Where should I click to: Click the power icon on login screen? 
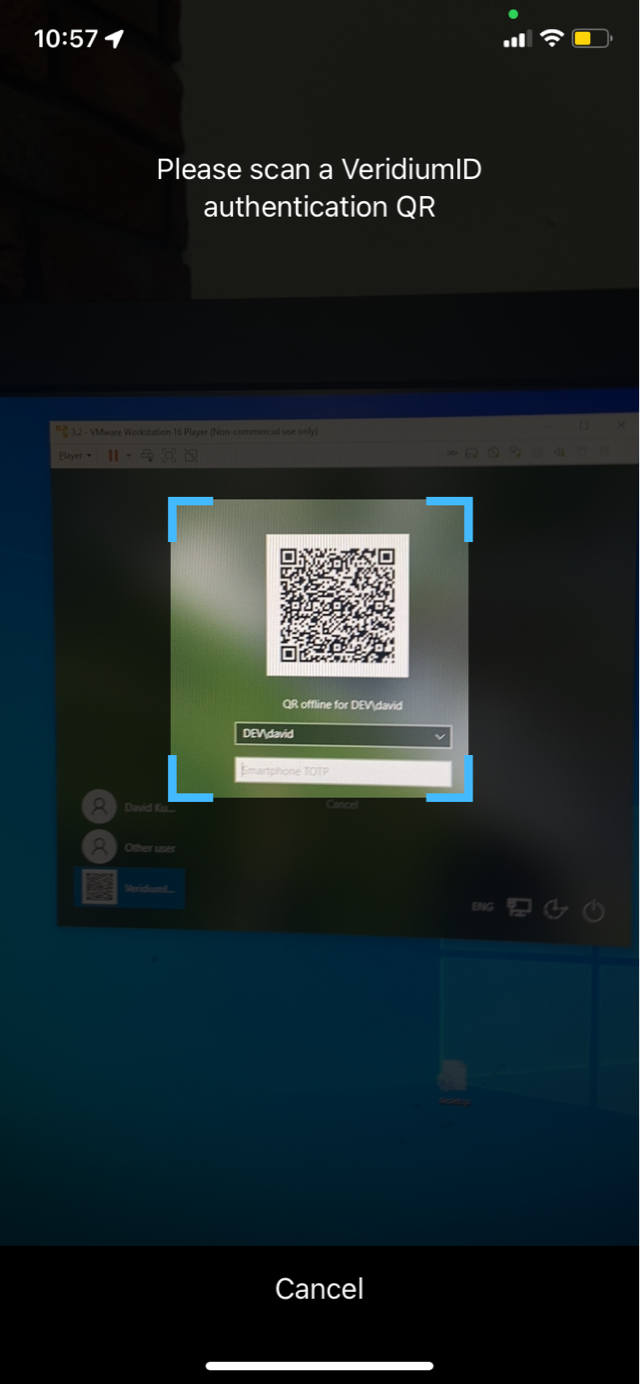point(594,910)
